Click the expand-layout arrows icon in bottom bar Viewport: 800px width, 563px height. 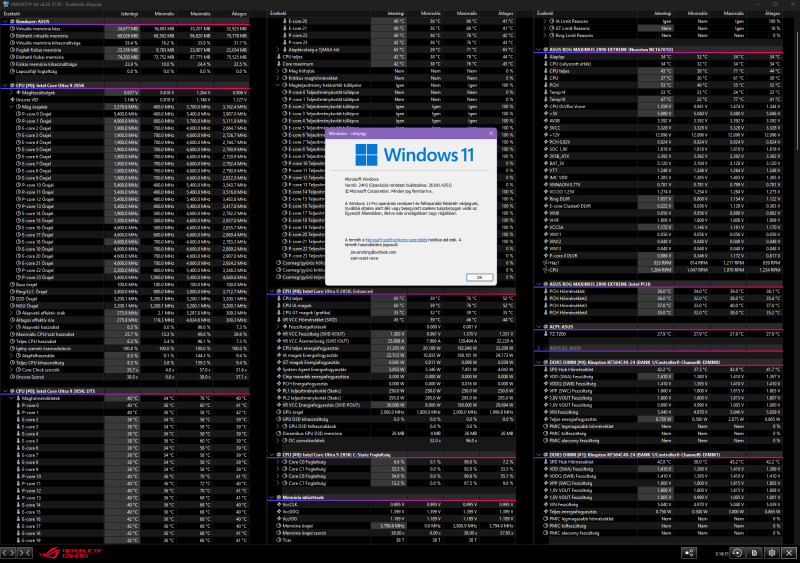(9, 552)
